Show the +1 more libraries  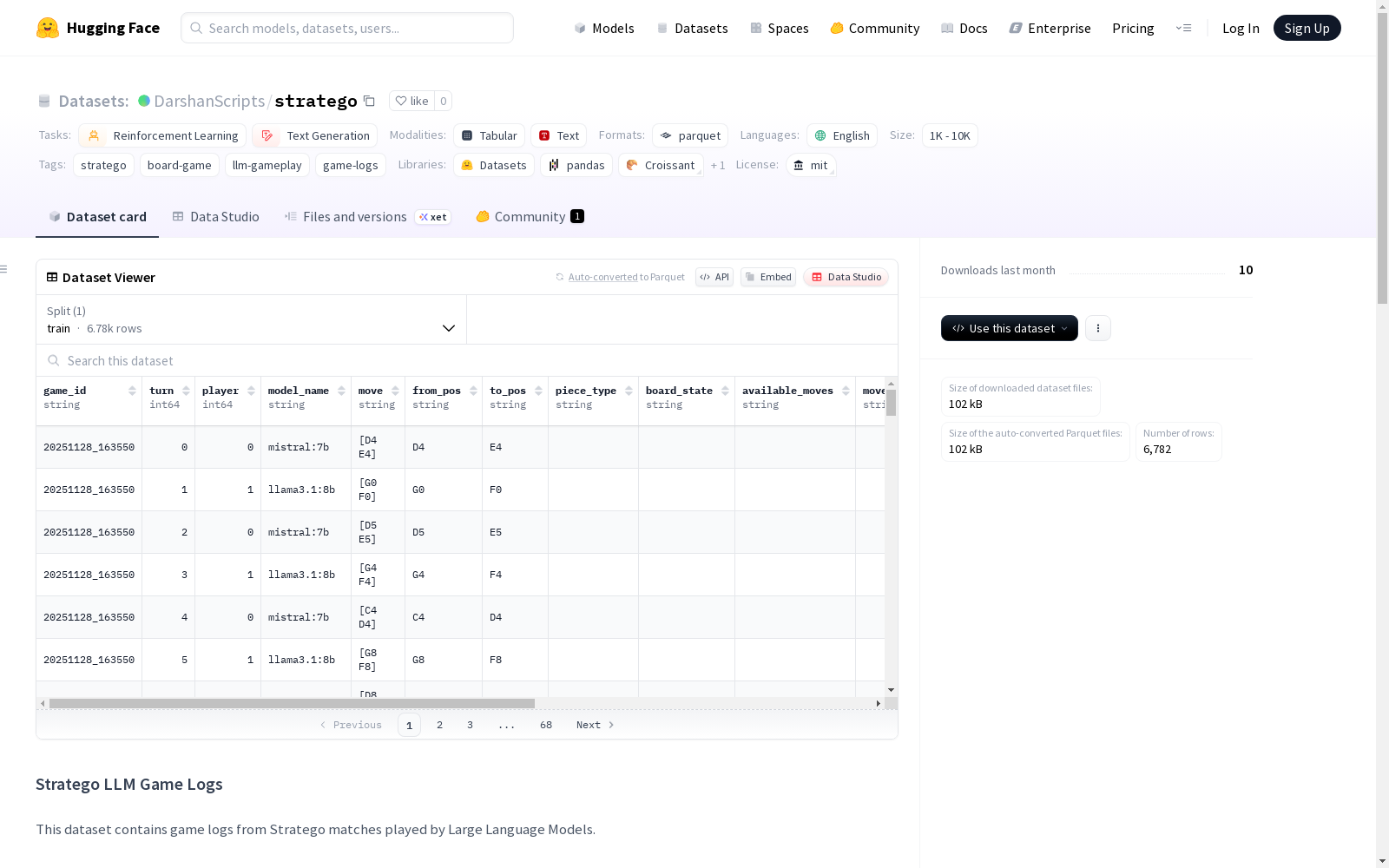tap(718, 165)
